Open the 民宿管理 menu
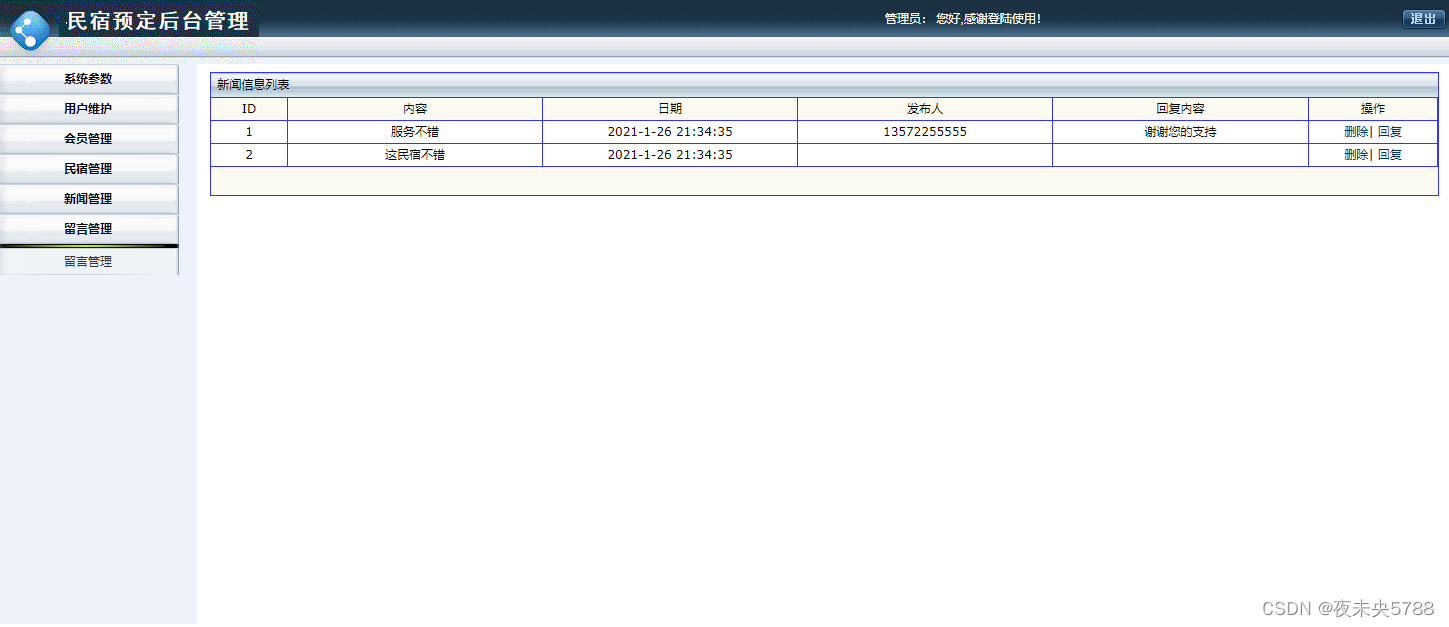This screenshot has height=627, width=1449. (x=89, y=169)
